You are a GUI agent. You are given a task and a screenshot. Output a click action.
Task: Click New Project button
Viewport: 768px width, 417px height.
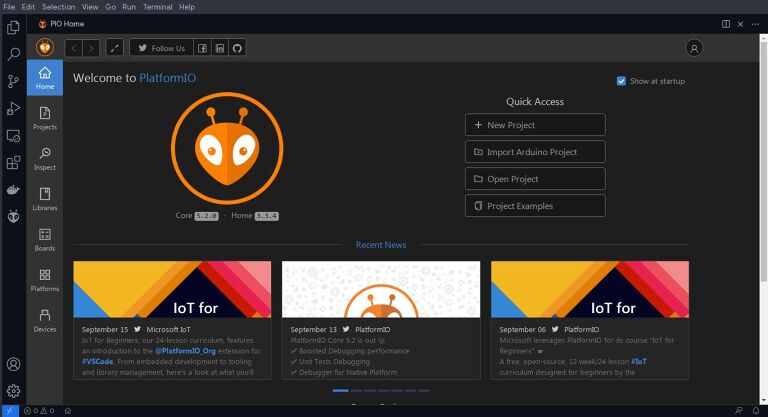click(x=535, y=125)
